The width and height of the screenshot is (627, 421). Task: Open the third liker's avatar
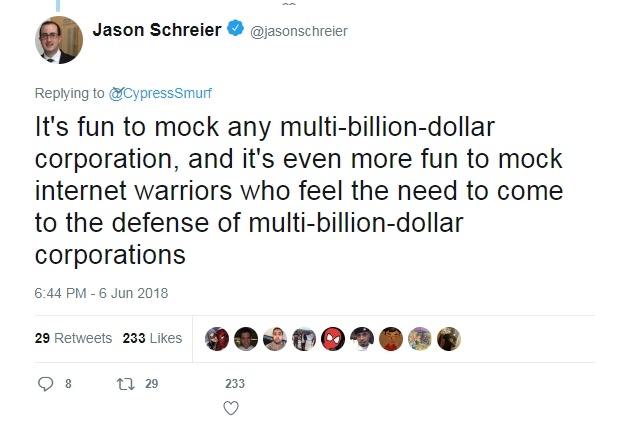click(275, 338)
